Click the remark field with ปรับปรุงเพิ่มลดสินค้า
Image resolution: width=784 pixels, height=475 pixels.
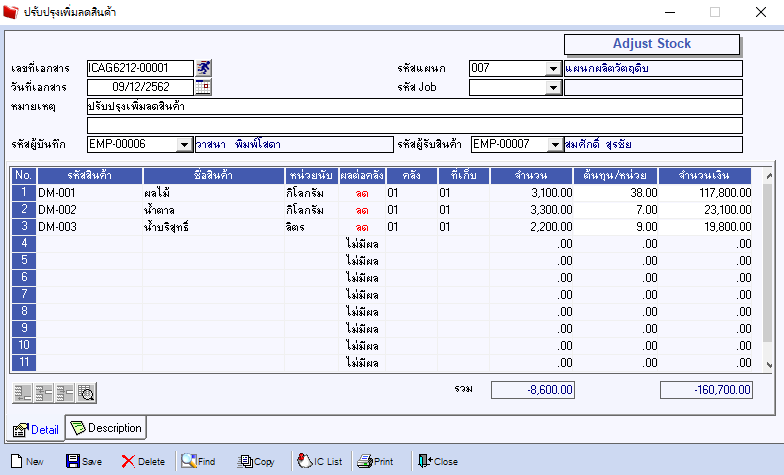click(414, 106)
